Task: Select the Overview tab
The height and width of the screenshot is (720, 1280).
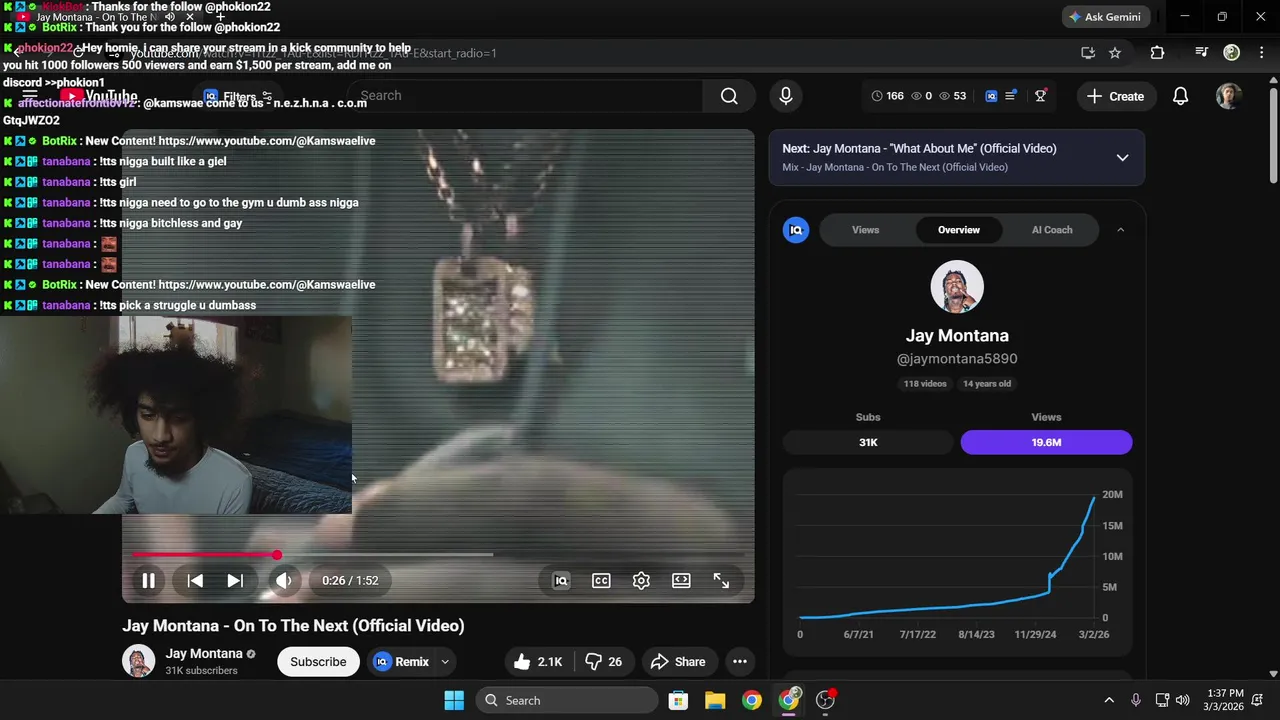Action: coord(959,230)
